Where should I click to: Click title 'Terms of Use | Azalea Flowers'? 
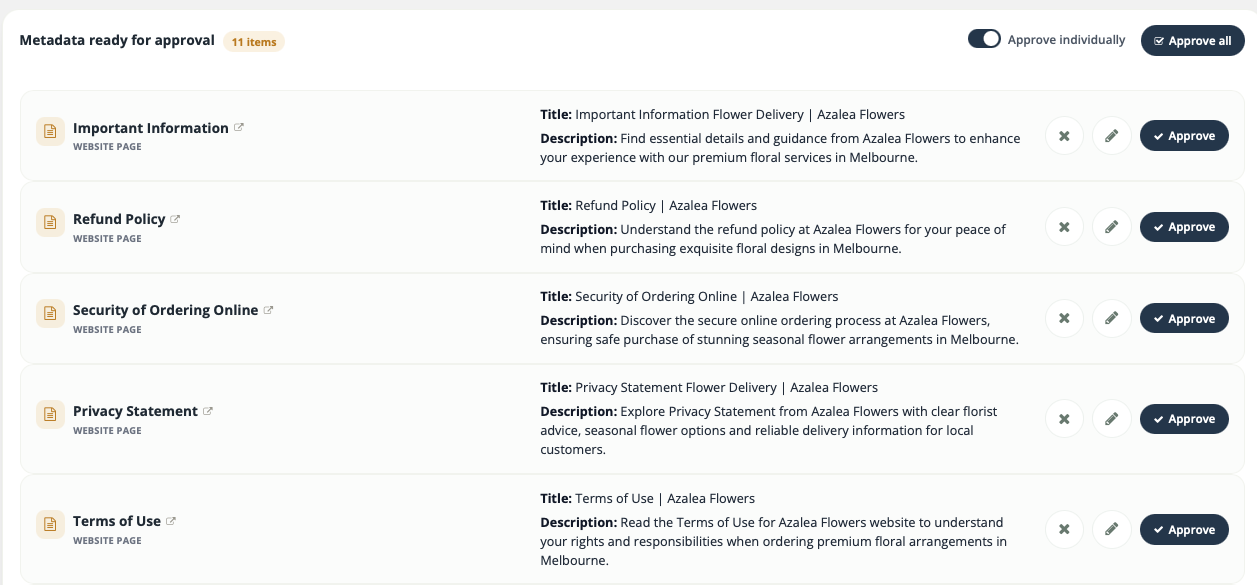(x=665, y=498)
